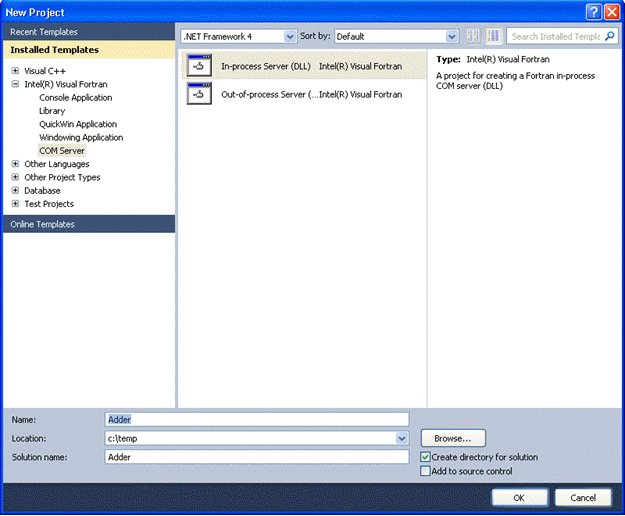Click the search magnifier icon
The width and height of the screenshot is (625, 516).
pos(609,36)
